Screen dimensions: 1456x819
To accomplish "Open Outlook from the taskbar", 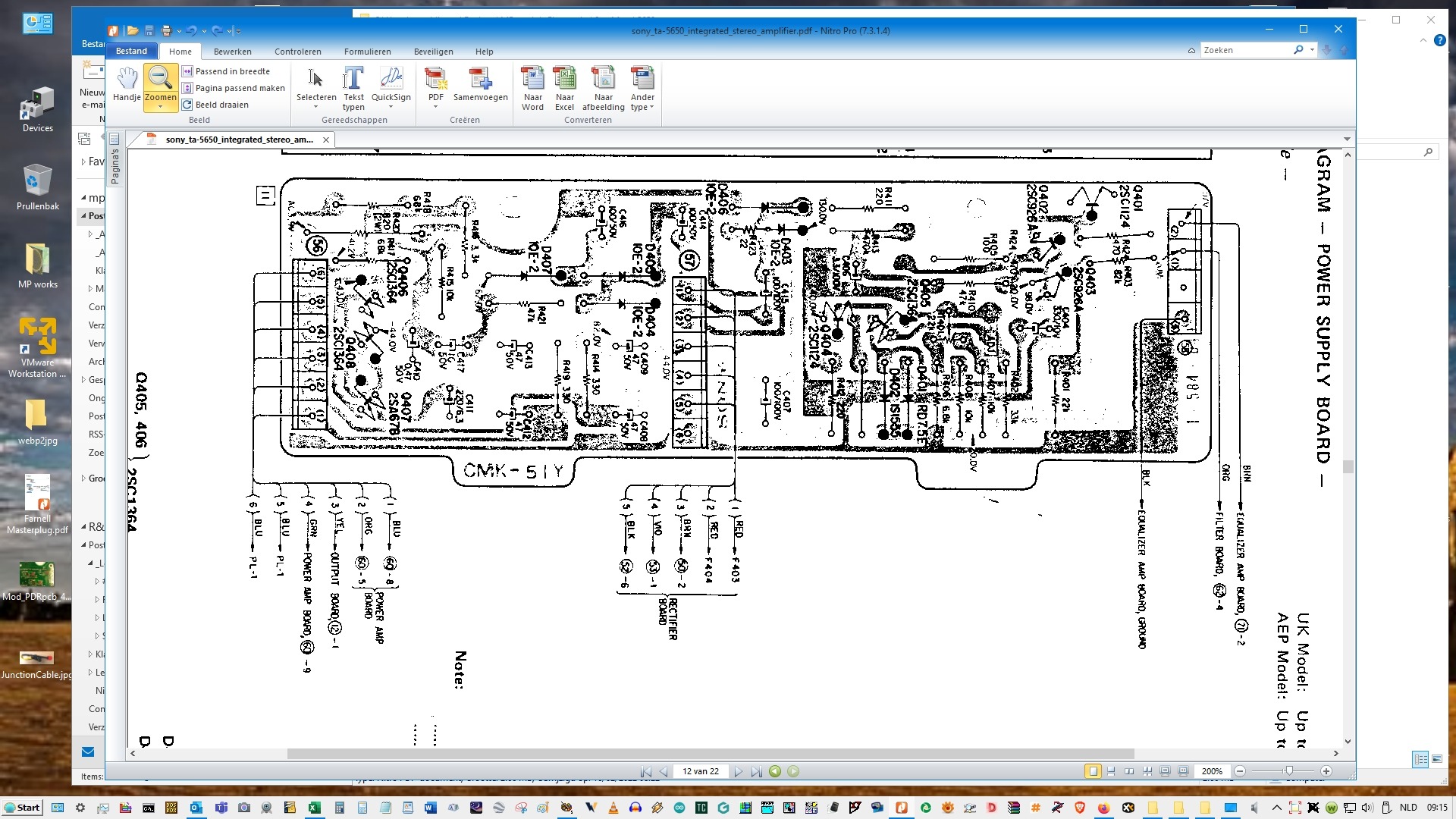I will click(196, 808).
